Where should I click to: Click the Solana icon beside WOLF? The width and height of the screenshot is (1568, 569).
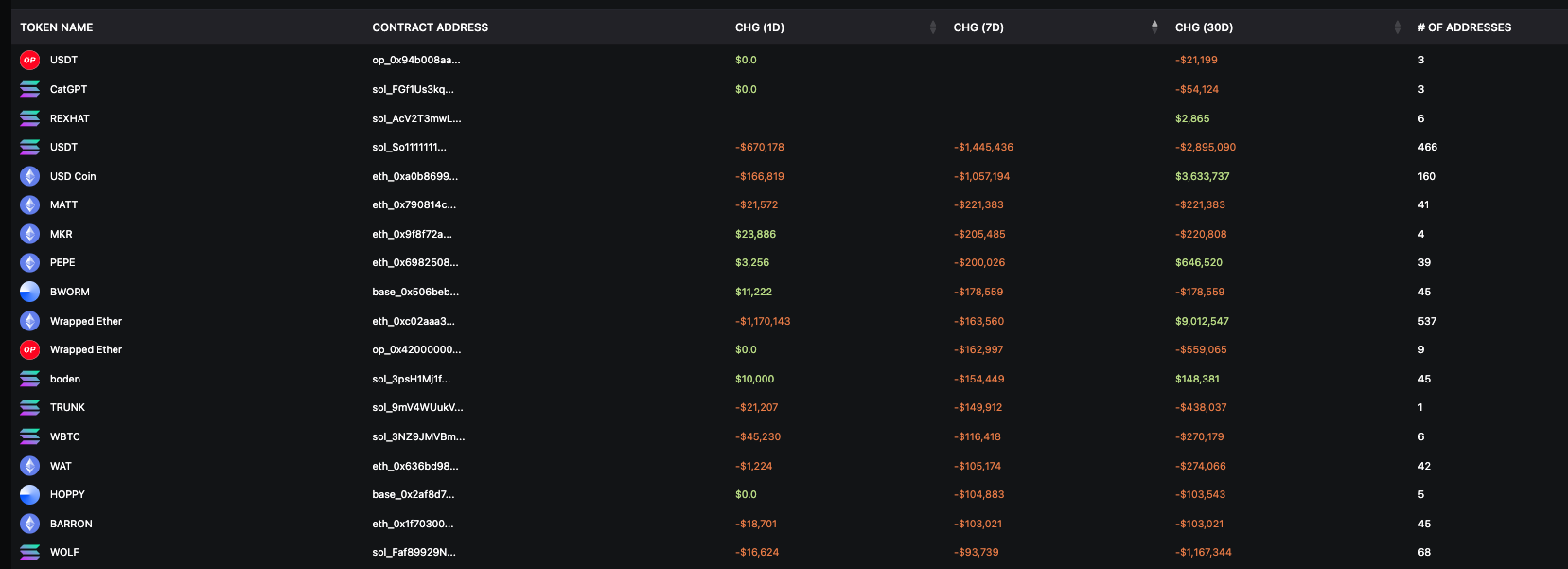tap(30, 552)
